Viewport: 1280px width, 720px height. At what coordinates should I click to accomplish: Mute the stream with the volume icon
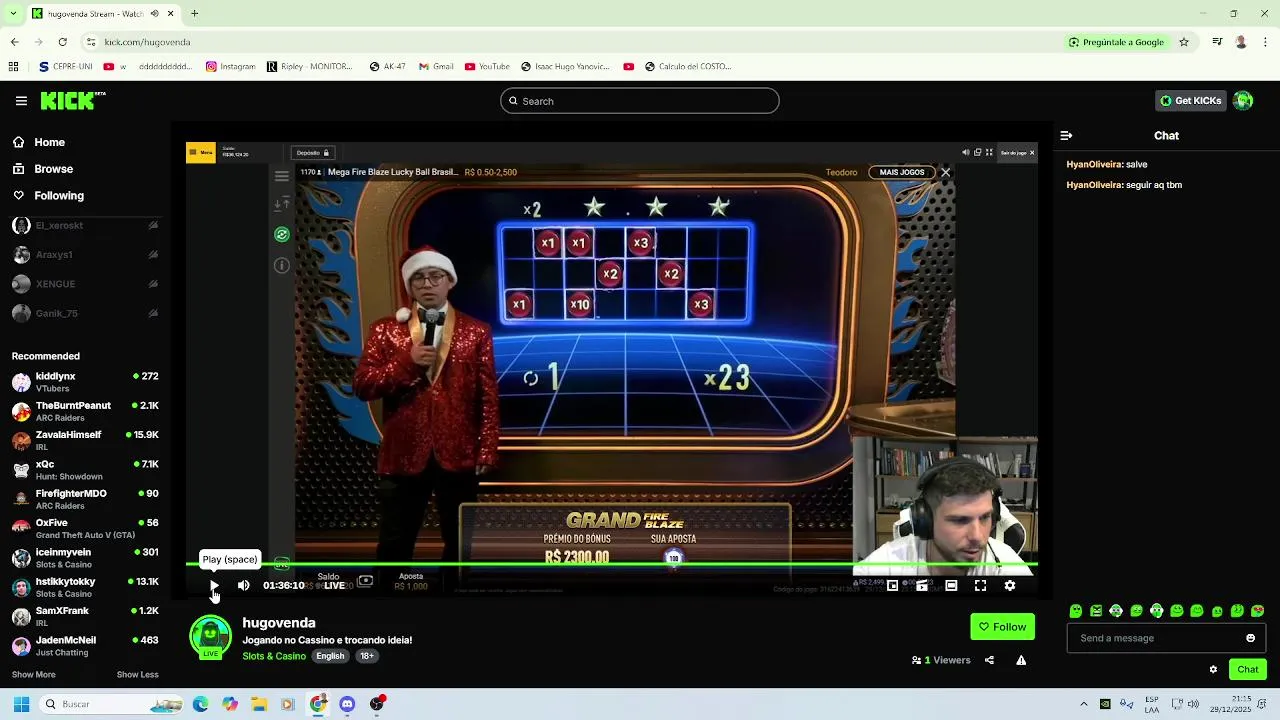243,585
